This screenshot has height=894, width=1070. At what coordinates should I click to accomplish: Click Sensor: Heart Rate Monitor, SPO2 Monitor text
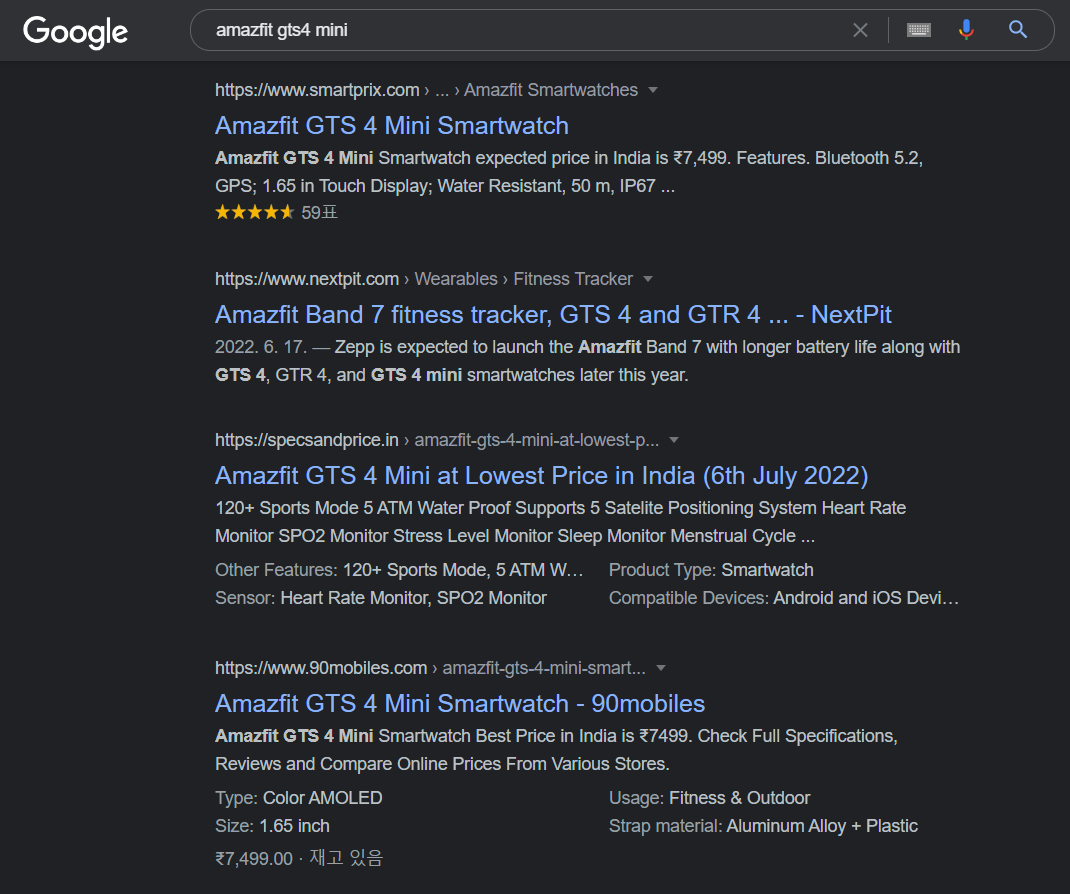381,598
